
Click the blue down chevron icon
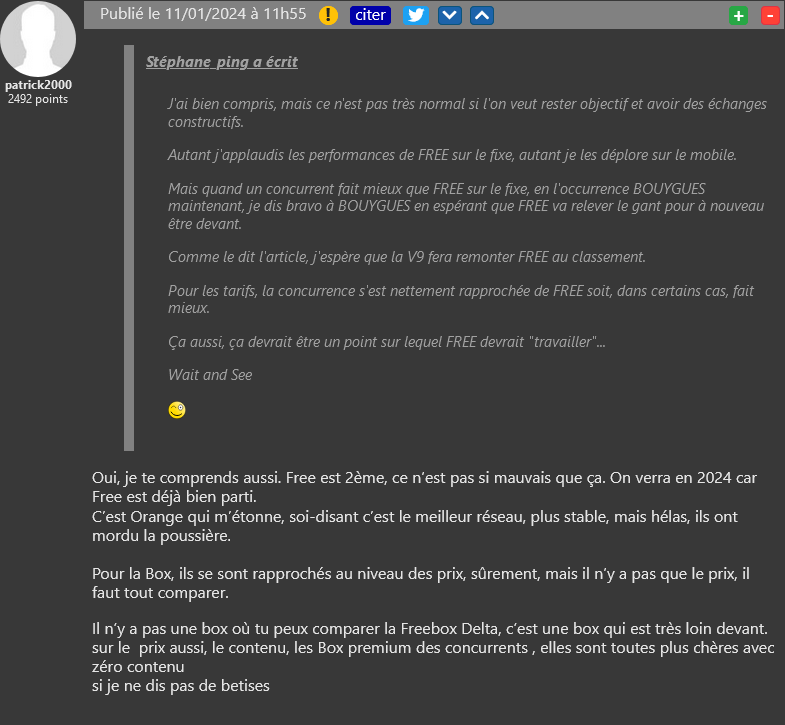click(450, 15)
